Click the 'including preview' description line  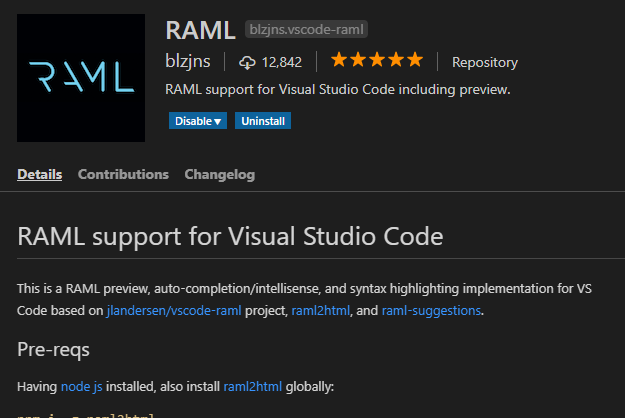pyautogui.click(x=338, y=90)
